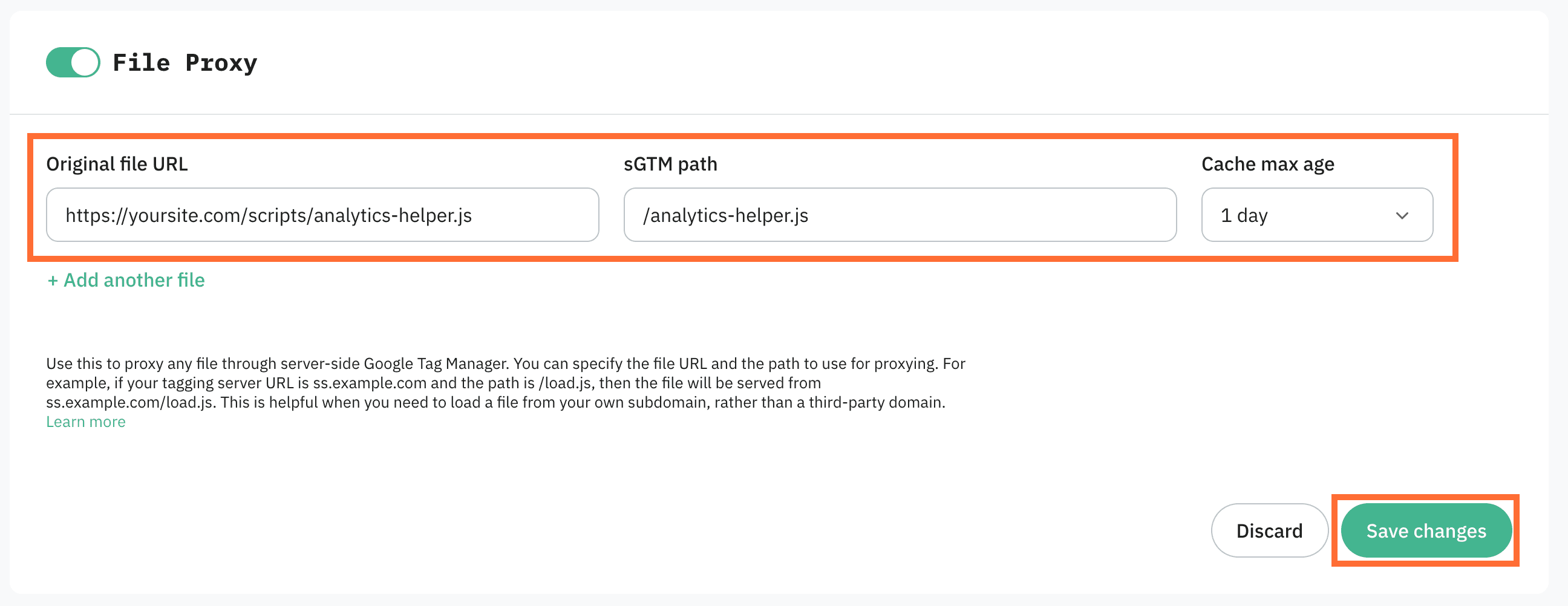Focus the Original file URL input field

tap(322, 215)
